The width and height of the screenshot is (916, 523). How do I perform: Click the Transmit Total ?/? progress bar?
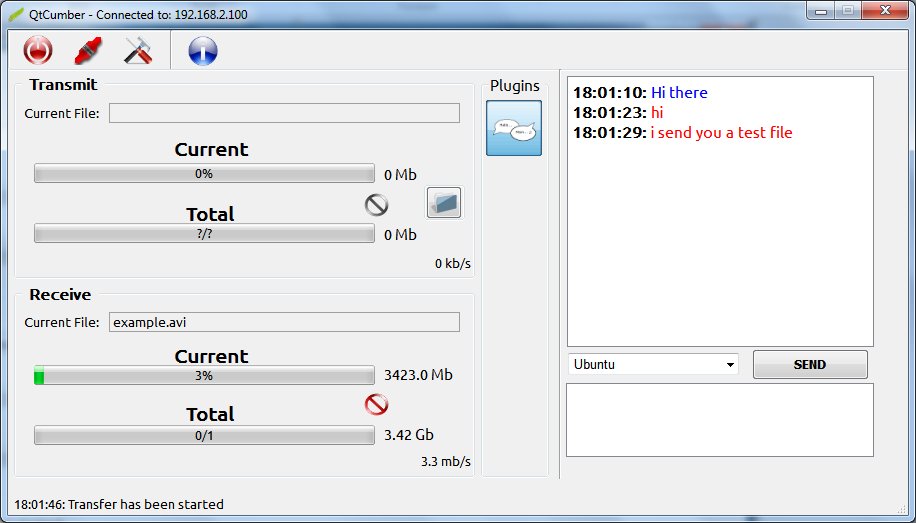coord(204,234)
